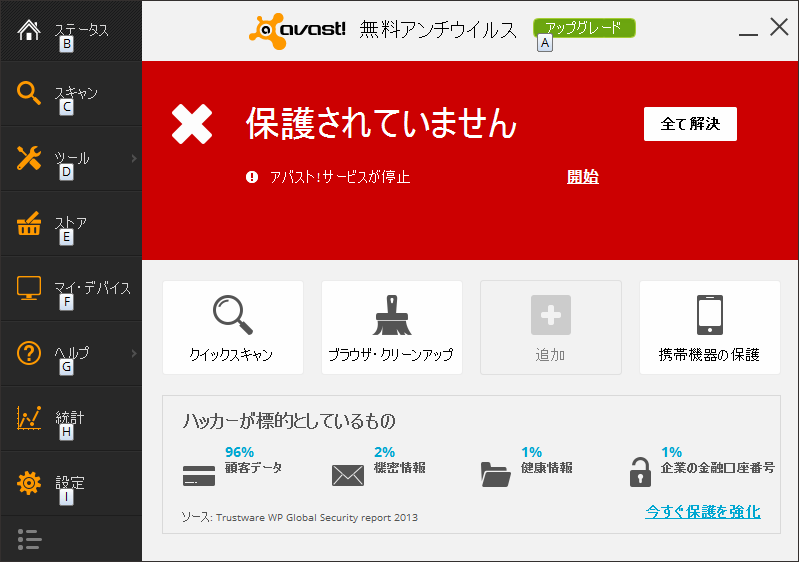Viewport: 799px width, 562px height.
Task: Open the 統計 sidebar label
Action: tap(69, 418)
